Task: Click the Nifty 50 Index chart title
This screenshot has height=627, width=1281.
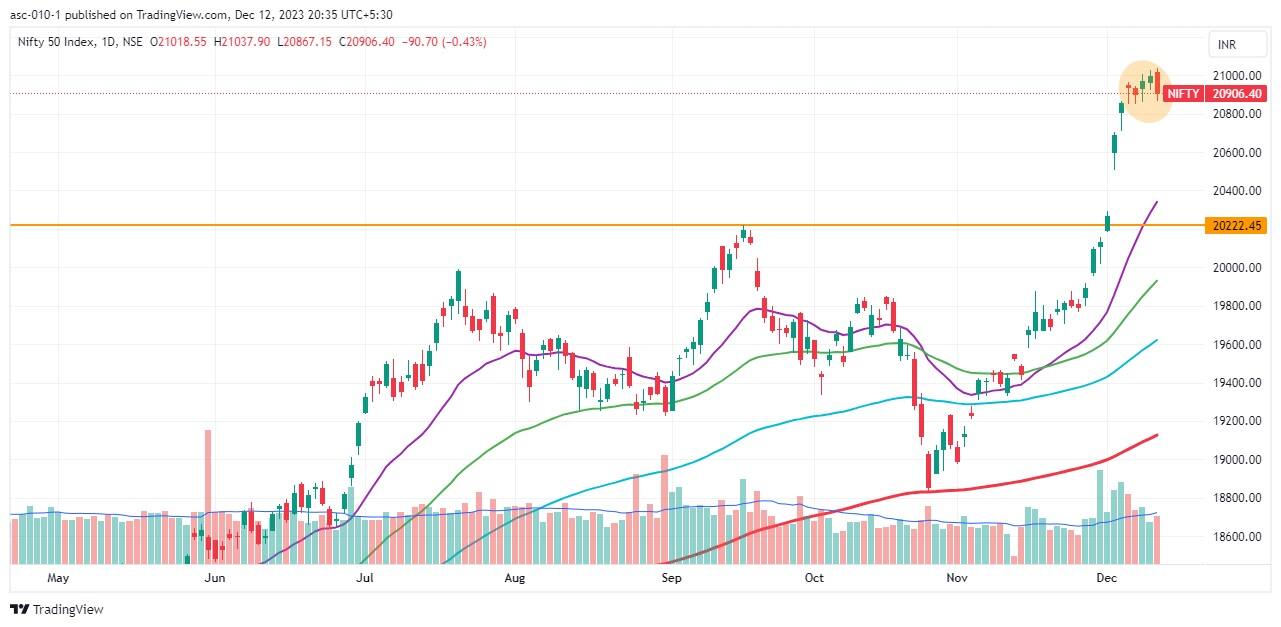Action: point(56,42)
